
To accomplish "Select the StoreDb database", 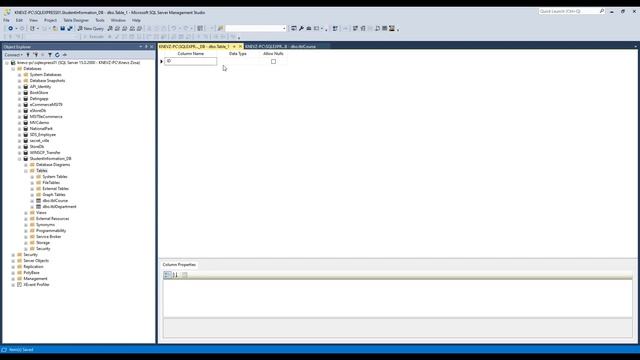I will pos(37,147).
